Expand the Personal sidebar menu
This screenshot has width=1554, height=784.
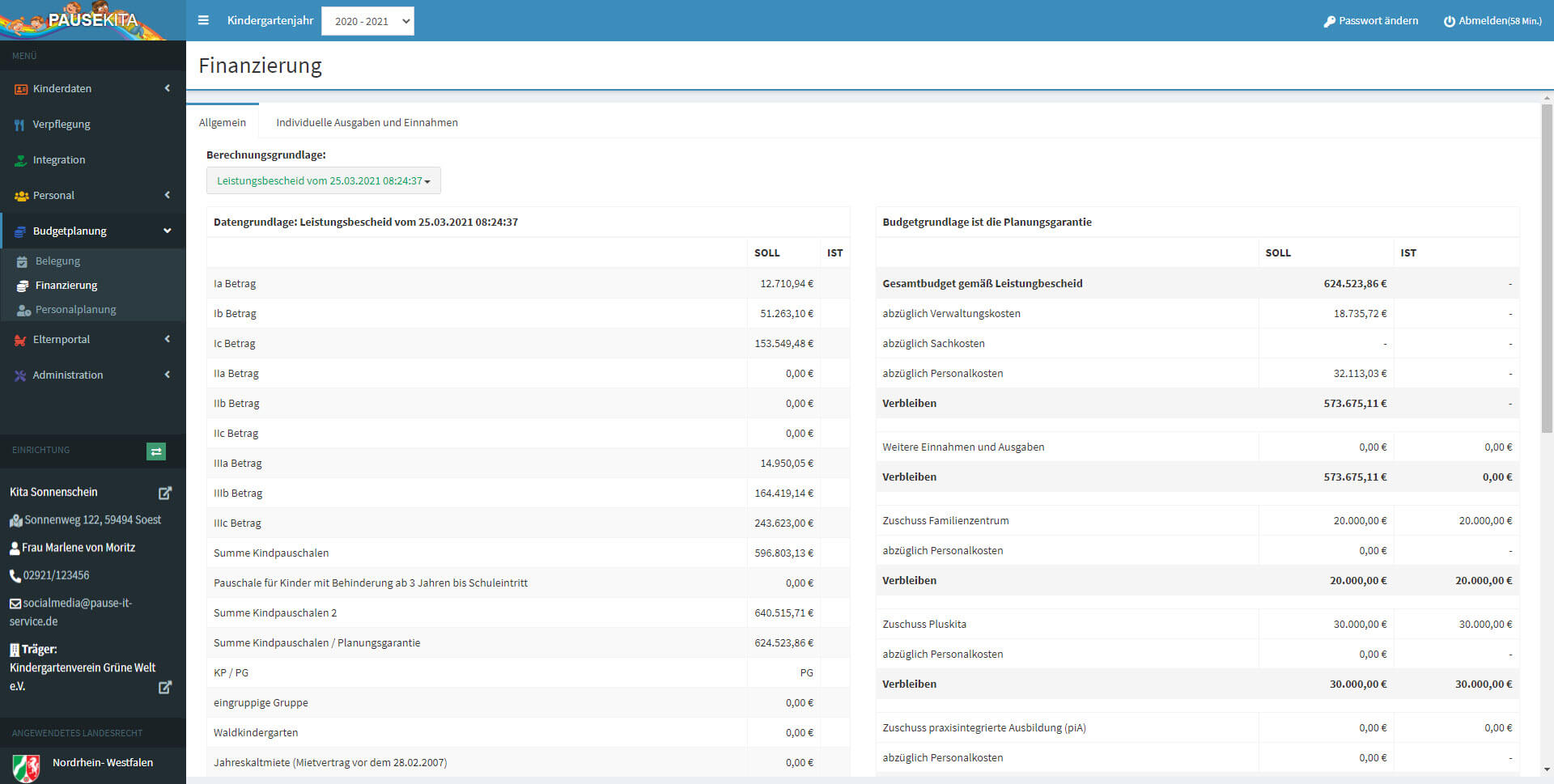click(92, 196)
